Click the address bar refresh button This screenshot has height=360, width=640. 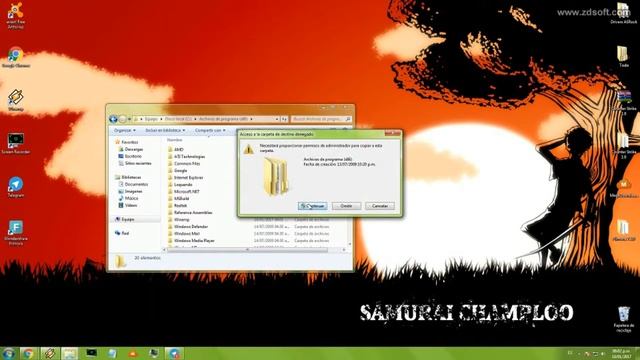[284, 119]
